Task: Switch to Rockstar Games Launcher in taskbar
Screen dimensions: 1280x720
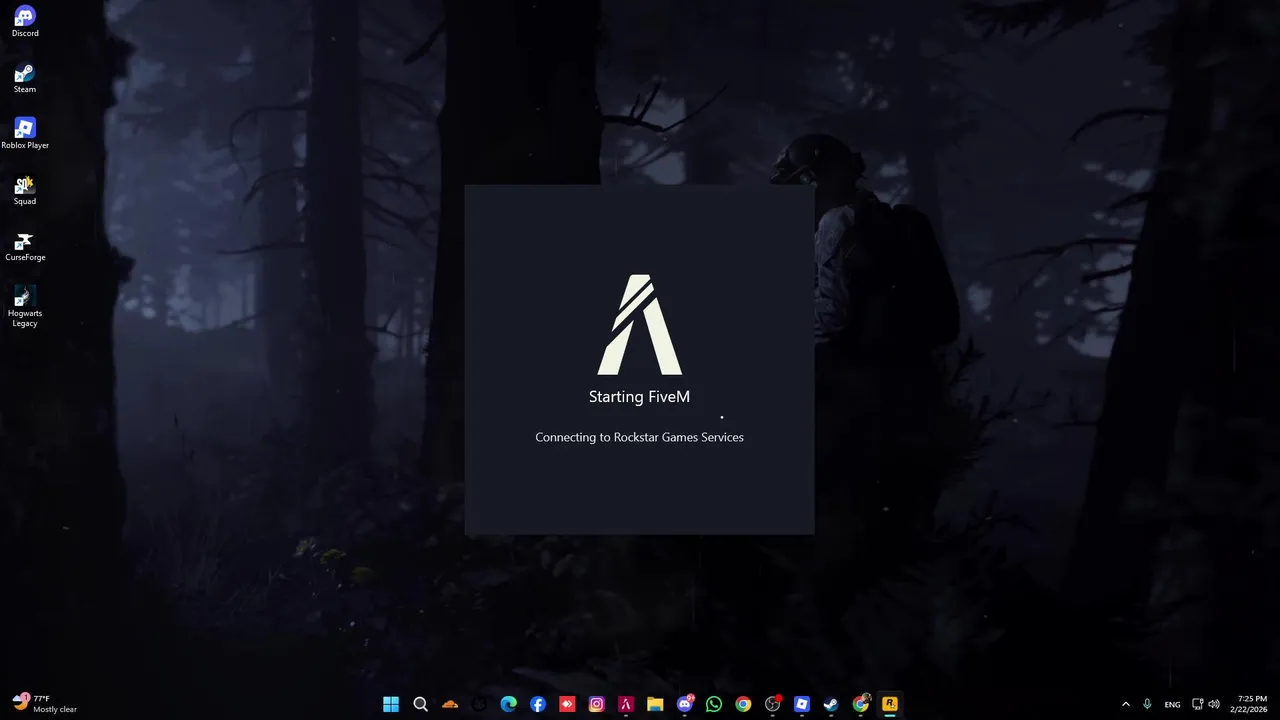Action: 890,704
